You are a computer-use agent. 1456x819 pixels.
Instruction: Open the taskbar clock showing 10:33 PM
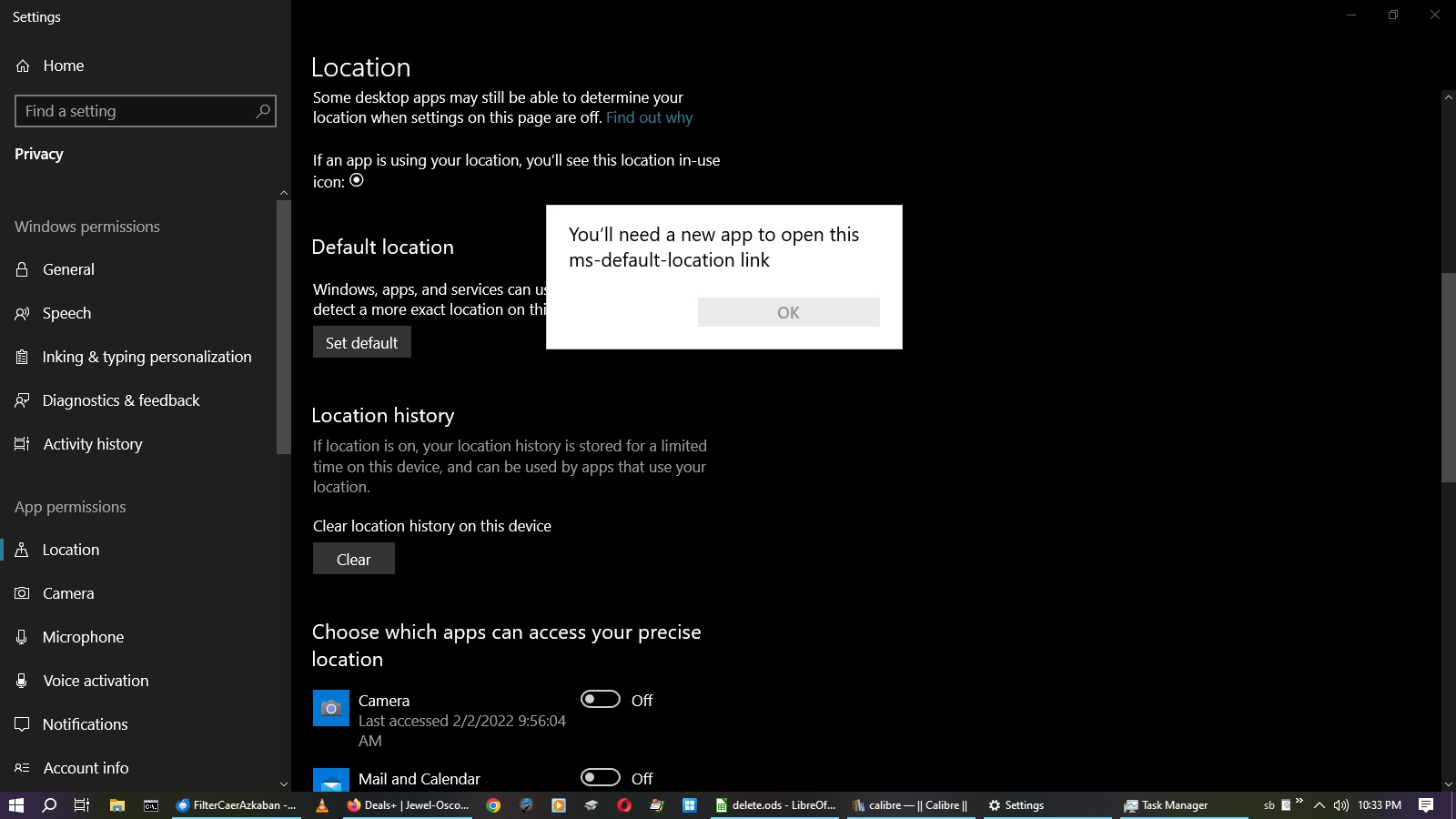coord(1380,805)
